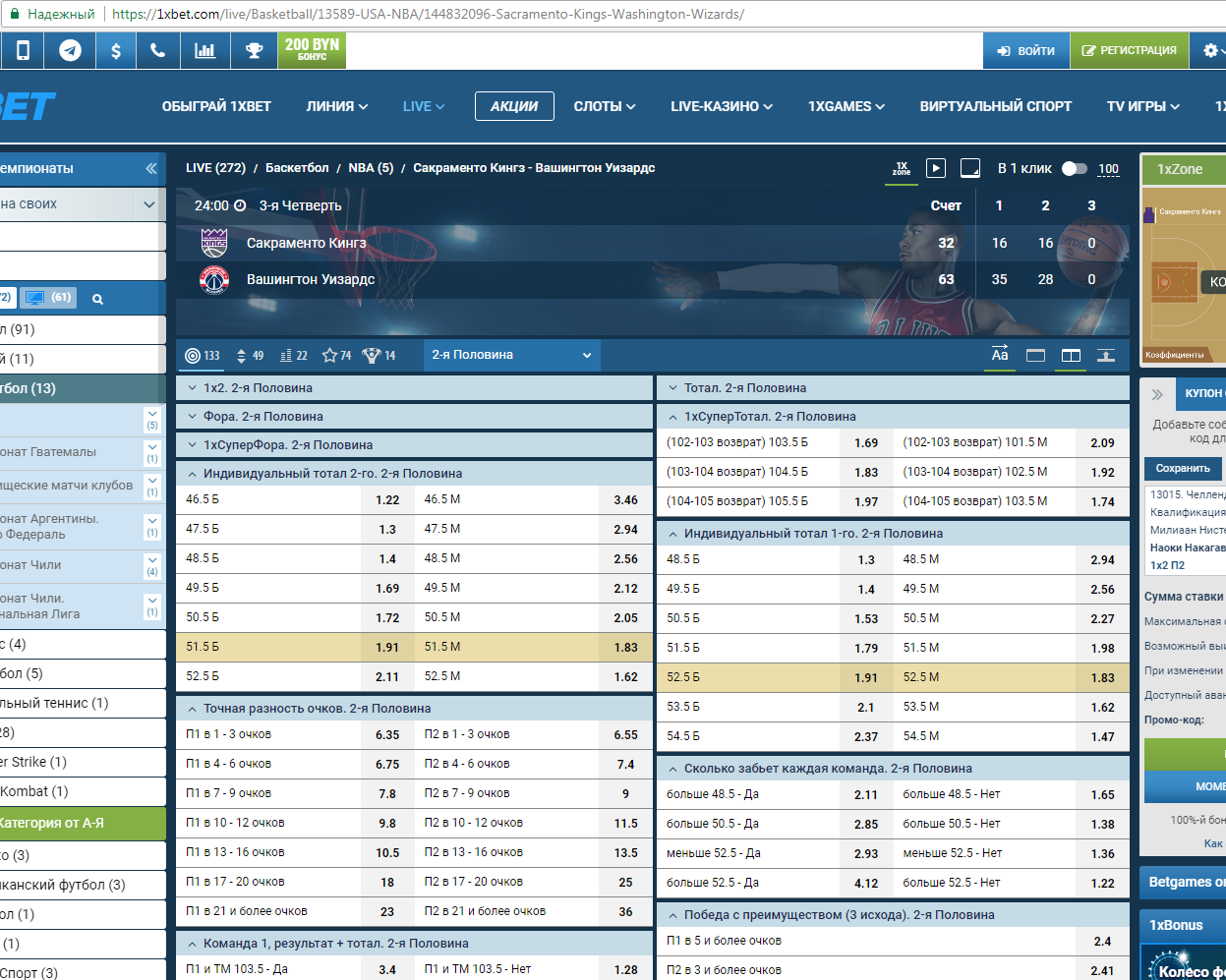Select П1 в 1 - 3 очков odds 6.35
Viewport: 1226px width, 980px height.
[x=387, y=734]
